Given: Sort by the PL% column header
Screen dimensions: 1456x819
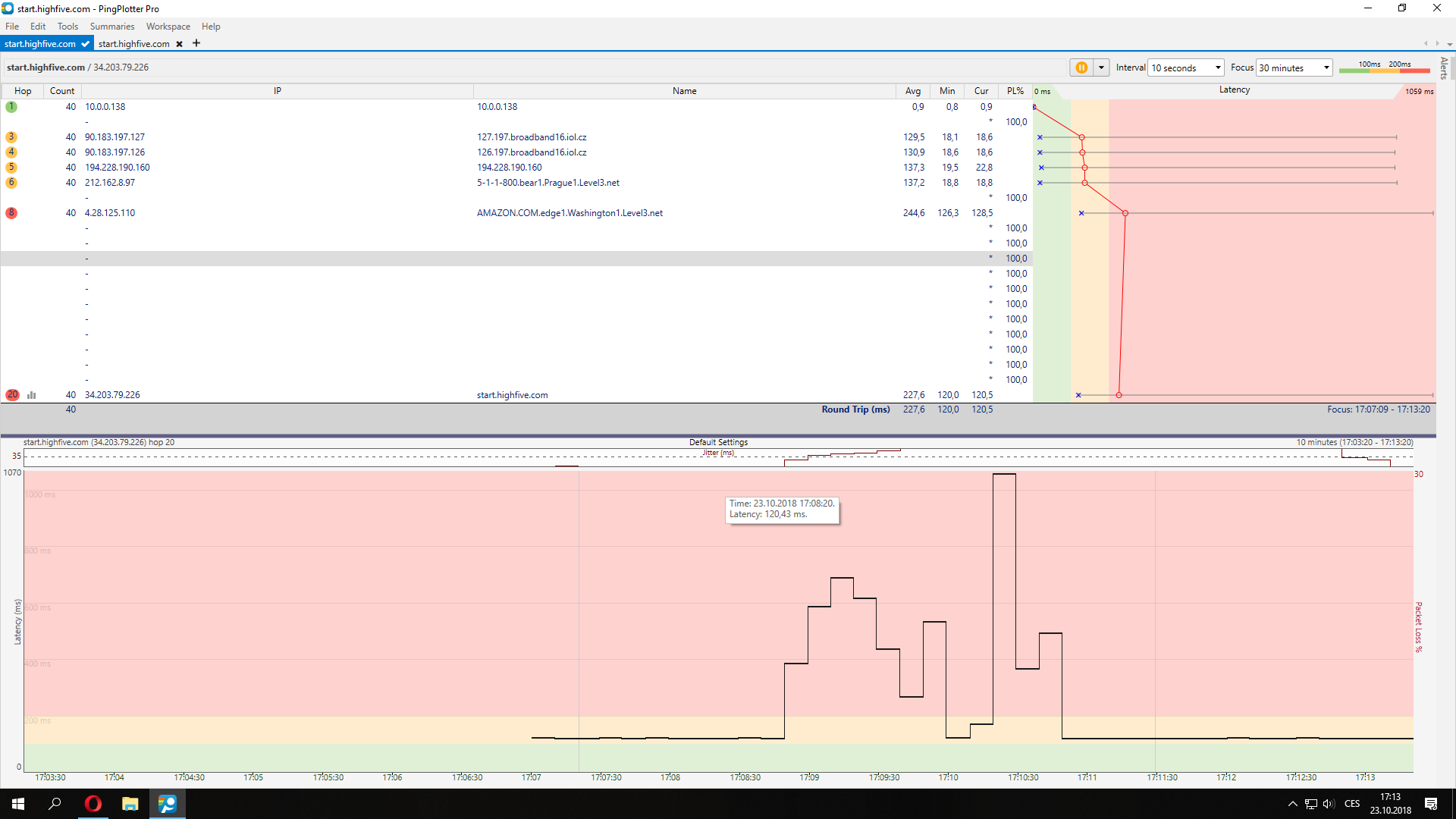Looking at the screenshot, I should pos(1015,91).
